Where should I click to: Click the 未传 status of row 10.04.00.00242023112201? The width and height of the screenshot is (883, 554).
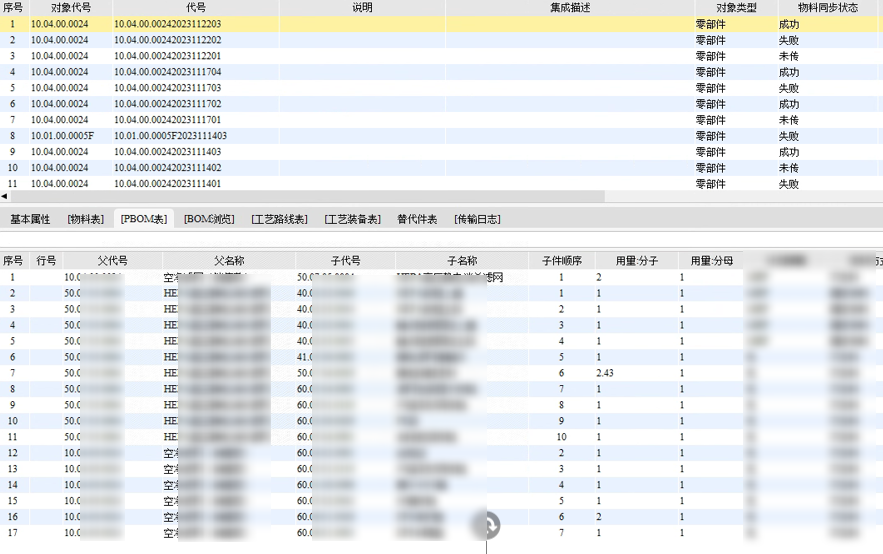tap(789, 56)
